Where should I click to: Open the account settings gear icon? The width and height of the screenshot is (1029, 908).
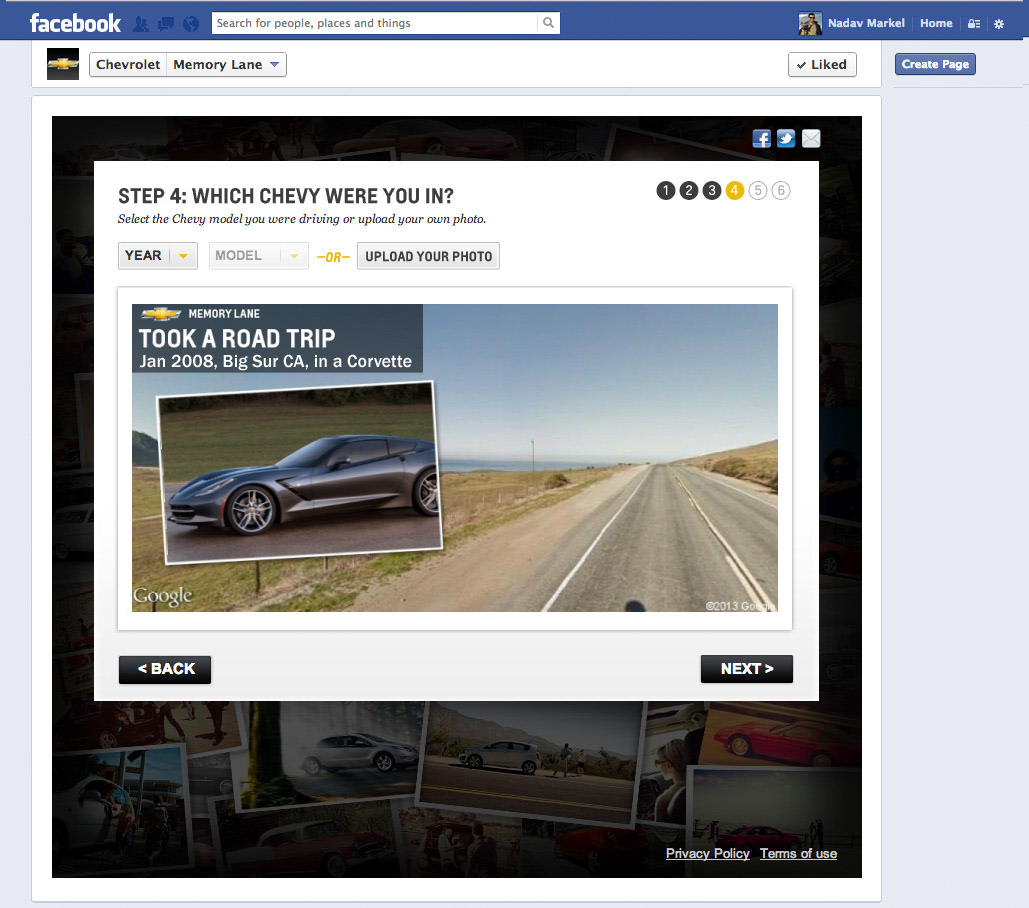click(x=999, y=24)
